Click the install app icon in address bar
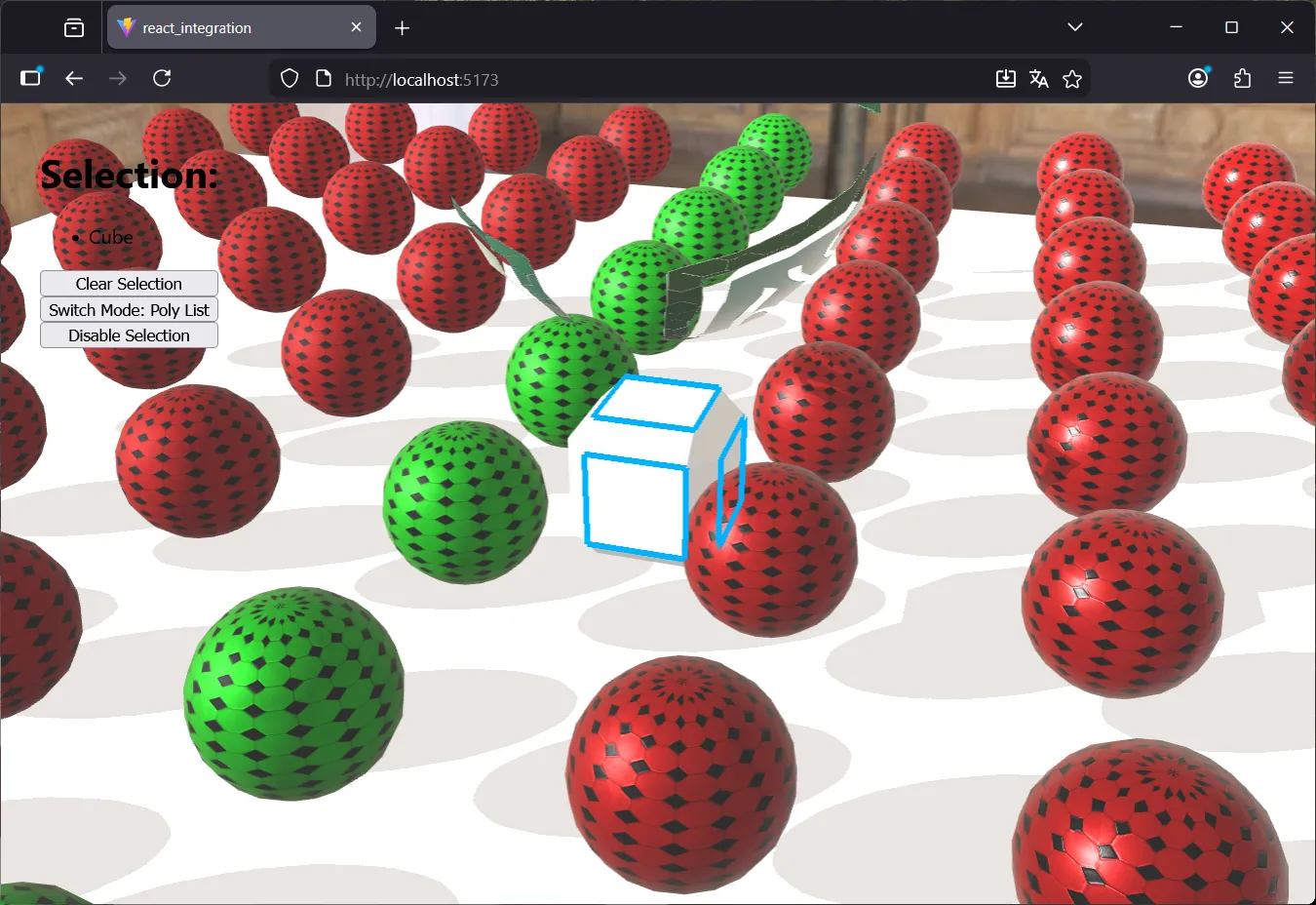1316x905 pixels. (1006, 79)
